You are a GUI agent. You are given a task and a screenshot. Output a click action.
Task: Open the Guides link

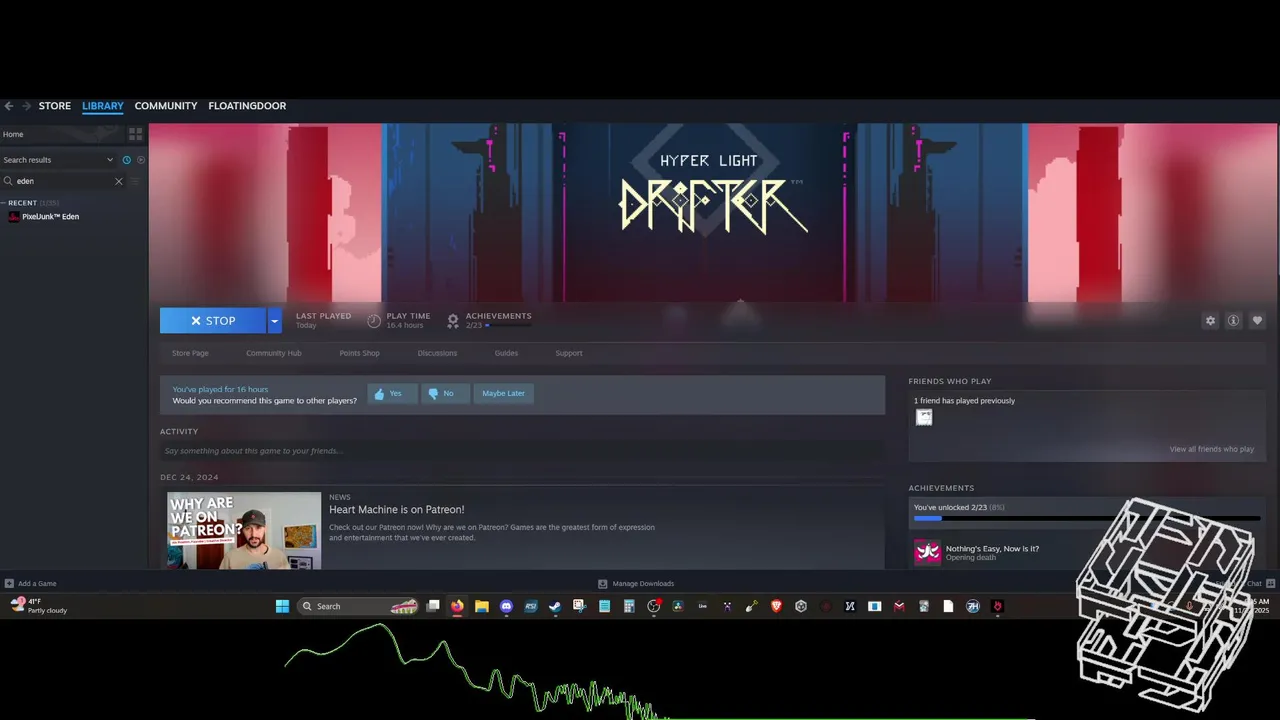click(506, 353)
